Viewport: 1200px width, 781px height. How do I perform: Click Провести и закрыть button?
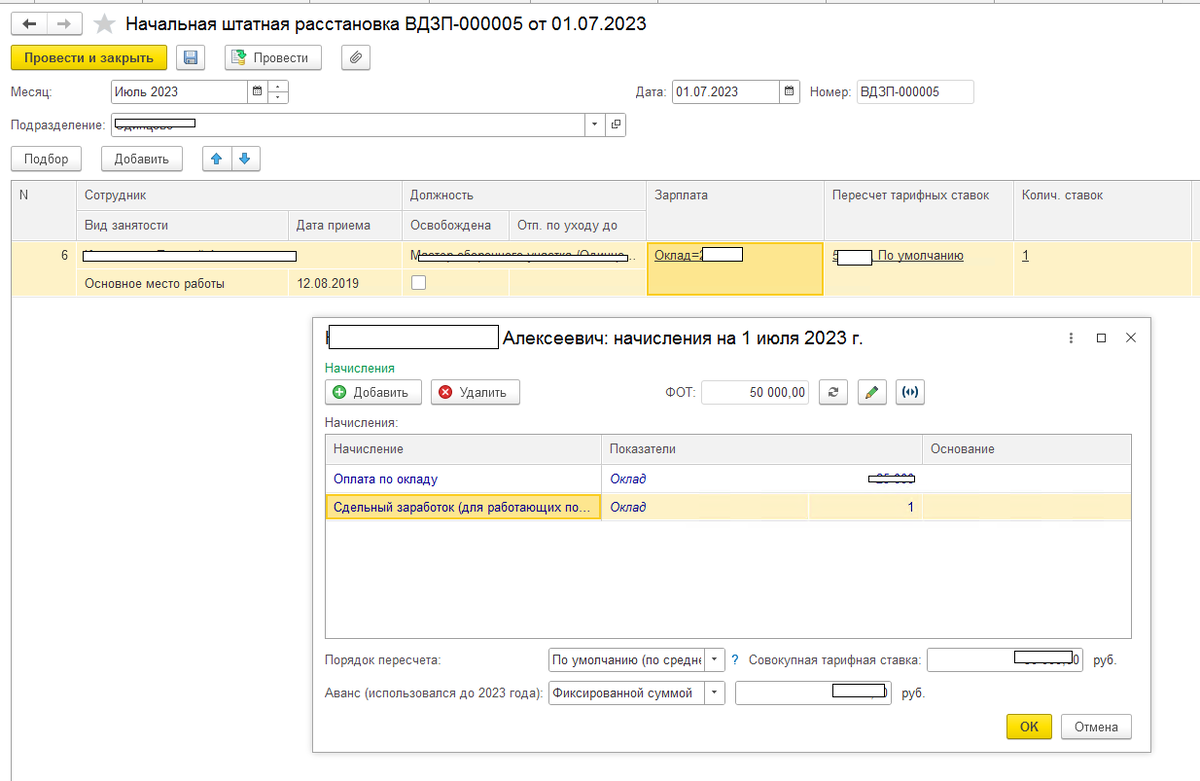[x=89, y=58]
